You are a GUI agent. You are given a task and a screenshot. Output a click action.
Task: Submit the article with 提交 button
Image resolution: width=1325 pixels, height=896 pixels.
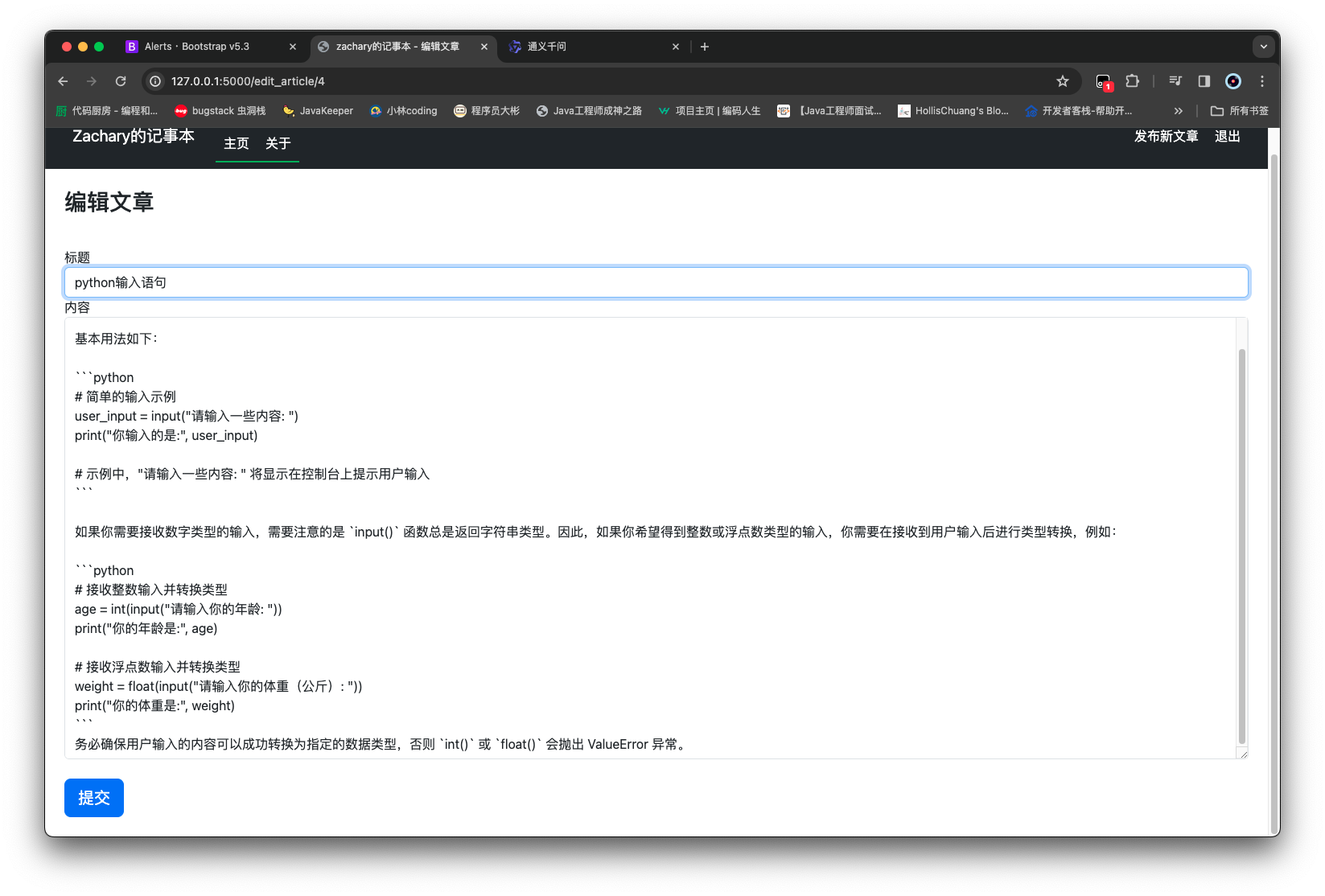(94, 798)
